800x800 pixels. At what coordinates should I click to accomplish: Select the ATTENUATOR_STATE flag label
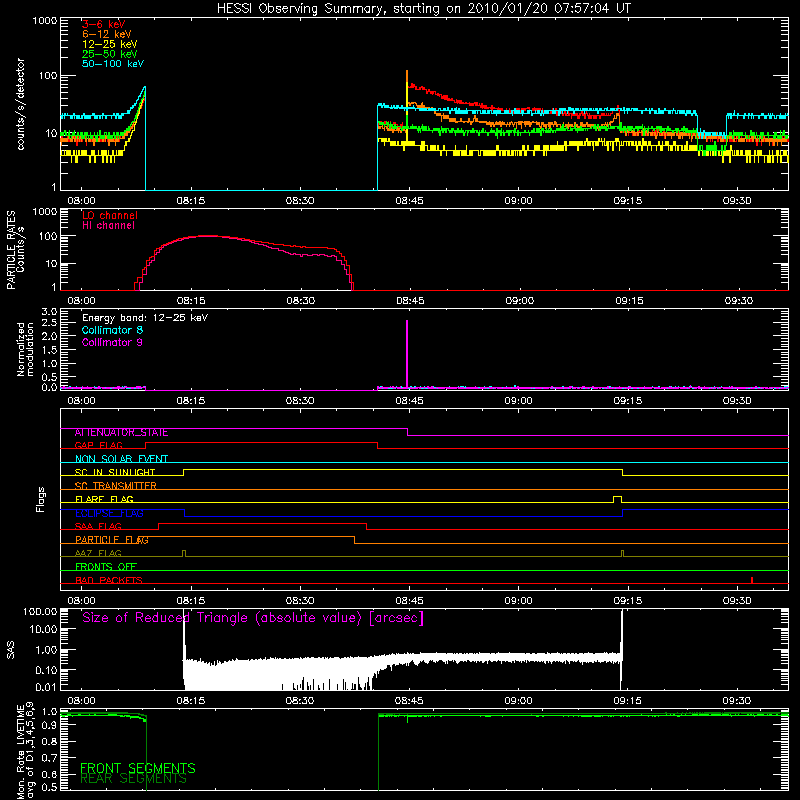pos(121,433)
